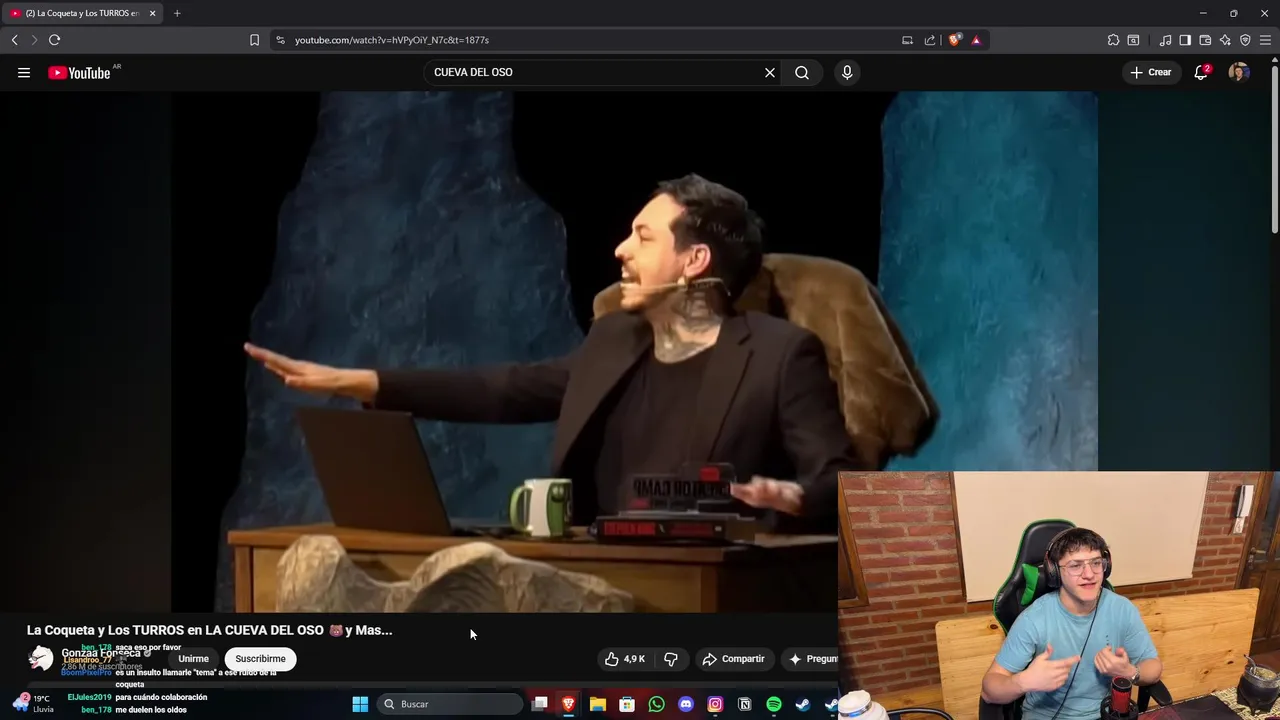Image resolution: width=1280 pixels, height=720 pixels.
Task: Close the La Coqueta y Los TURROS tab
Action: click(x=152, y=13)
